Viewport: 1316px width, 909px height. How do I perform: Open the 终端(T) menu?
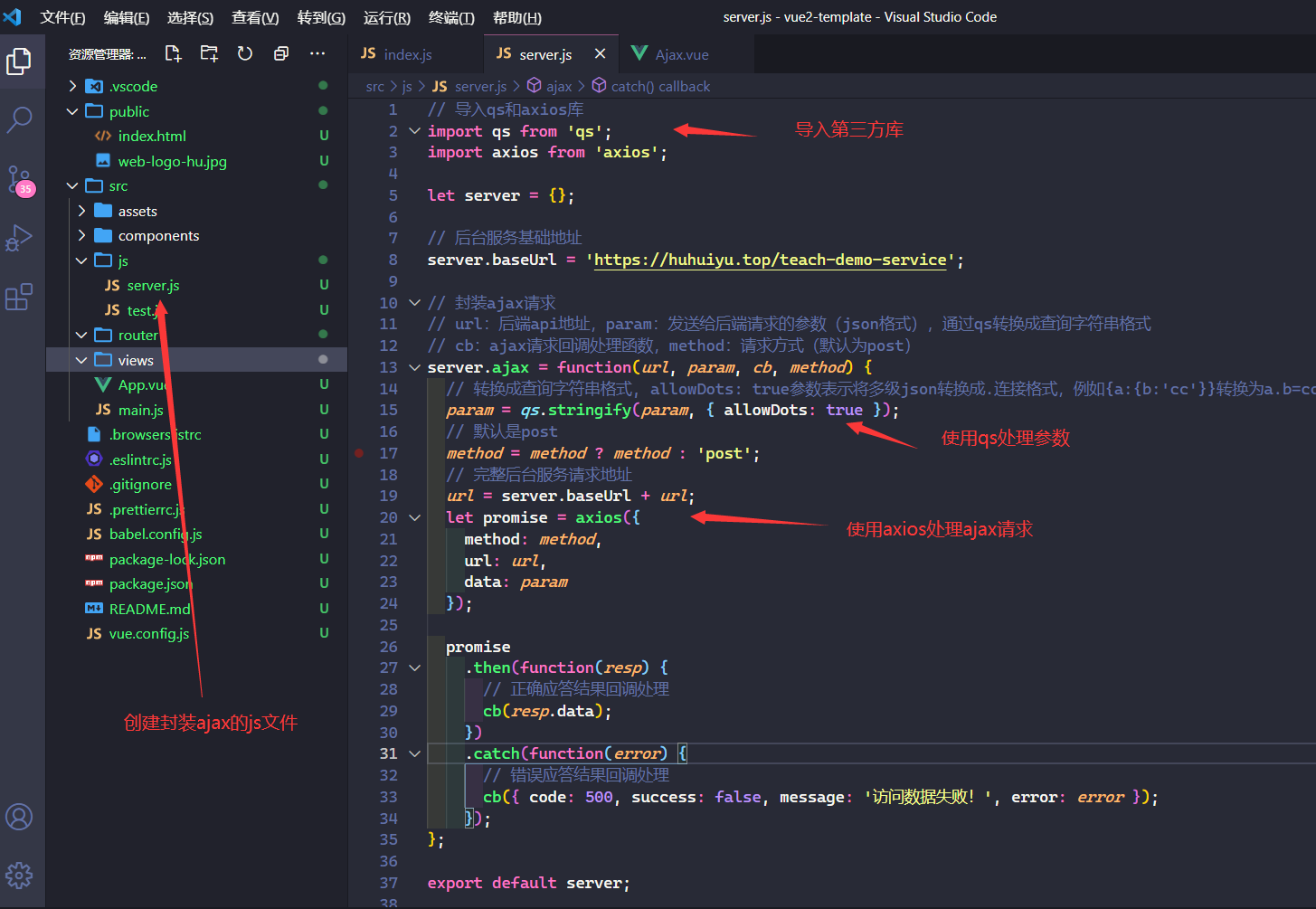450,17
